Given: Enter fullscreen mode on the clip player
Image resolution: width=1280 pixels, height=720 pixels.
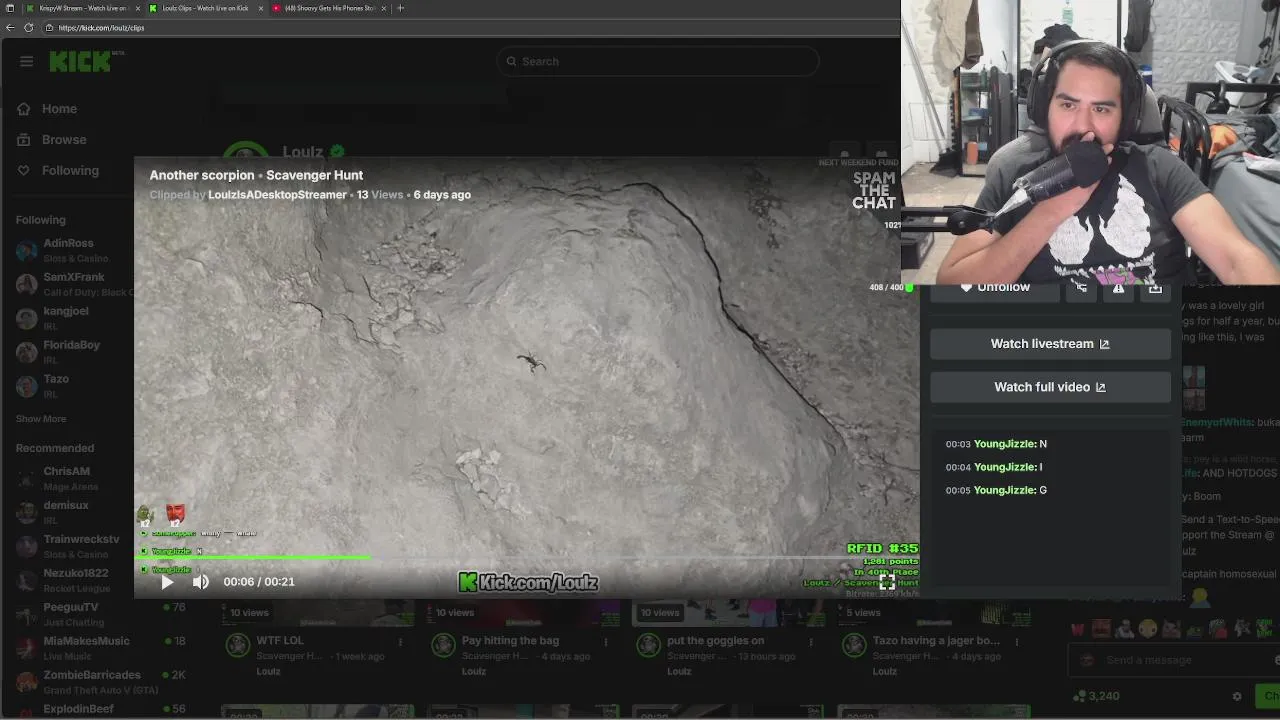Looking at the screenshot, I should (887, 583).
